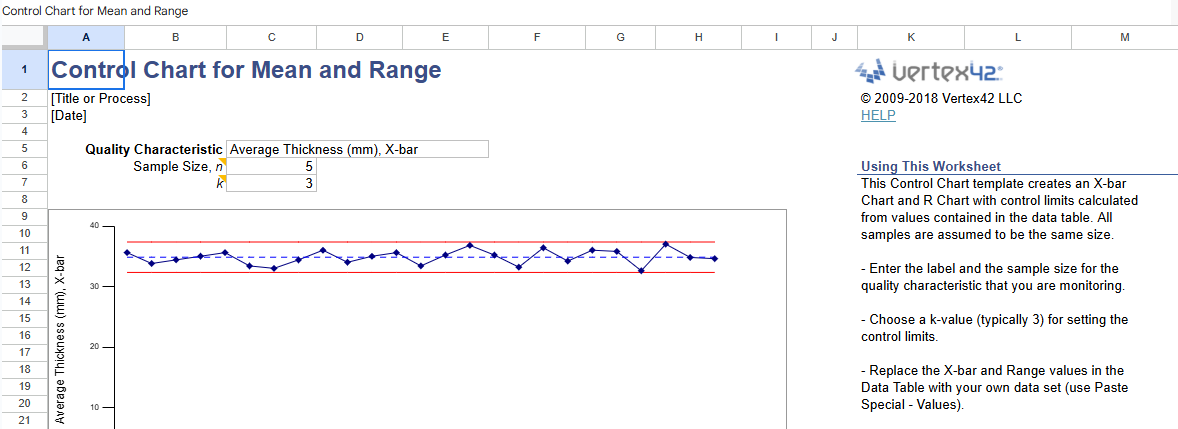The width and height of the screenshot is (1178, 429).
Task: Click row 5 header
Action: (23, 149)
